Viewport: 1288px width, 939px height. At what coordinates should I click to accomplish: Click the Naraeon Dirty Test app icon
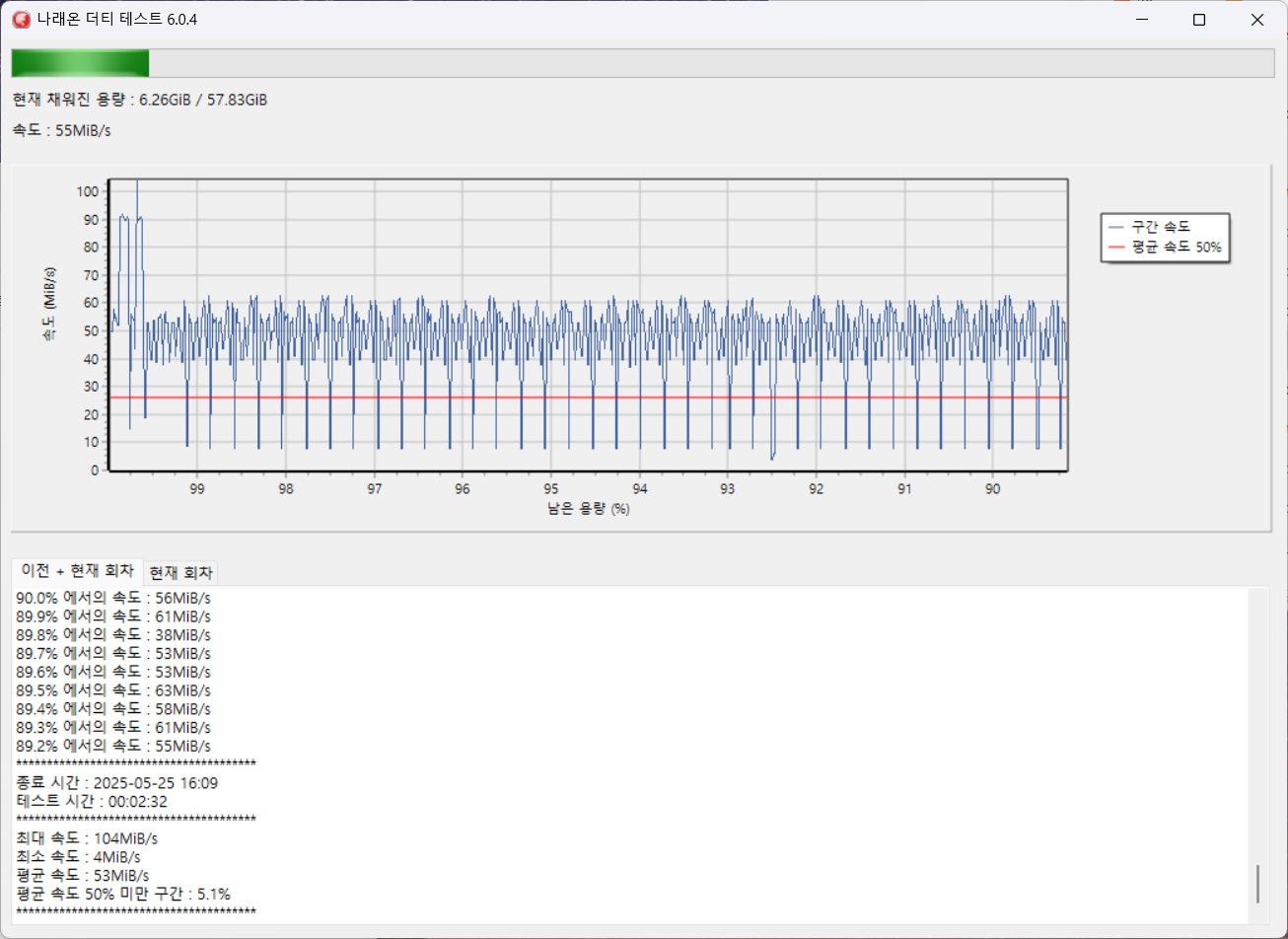(x=21, y=20)
